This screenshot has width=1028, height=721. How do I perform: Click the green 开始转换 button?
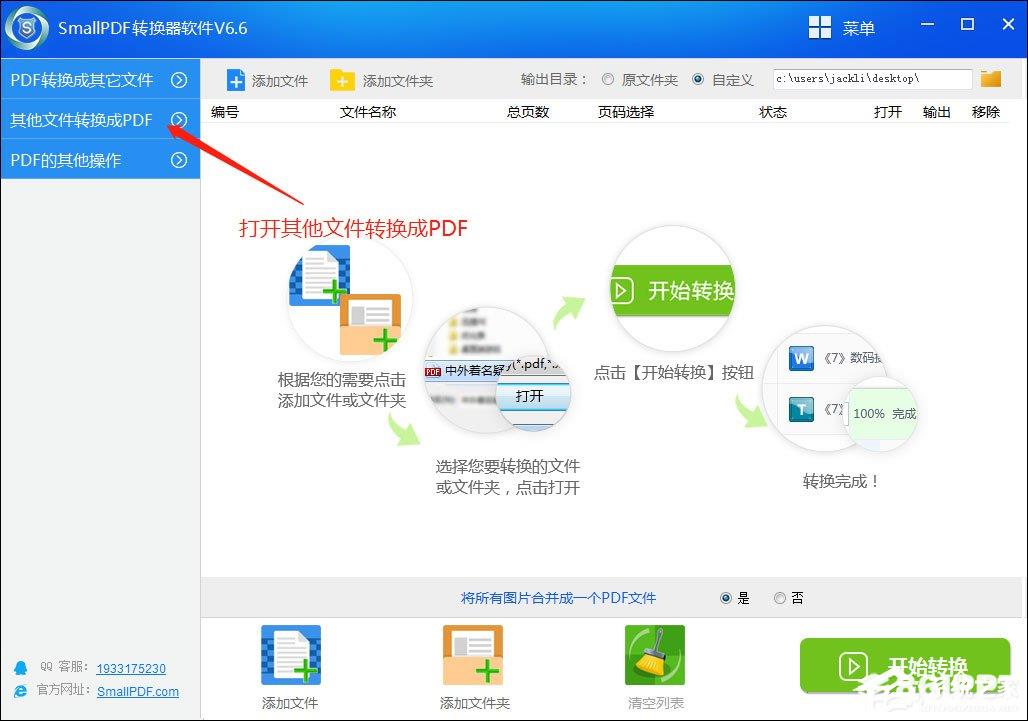[905, 666]
